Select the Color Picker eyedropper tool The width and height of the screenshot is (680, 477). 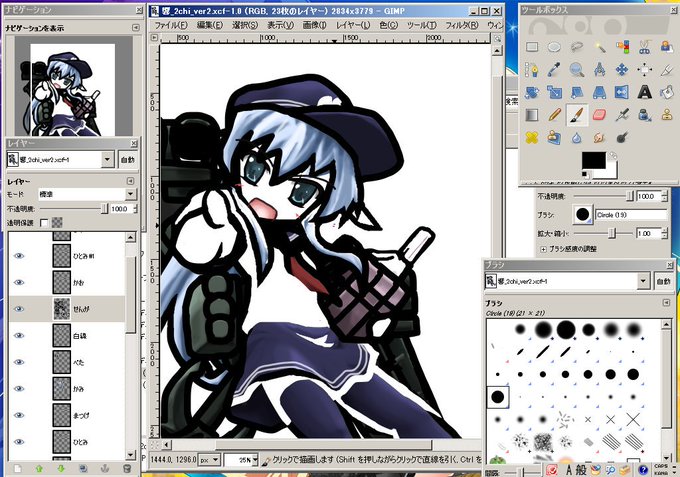tap(554, 69)
